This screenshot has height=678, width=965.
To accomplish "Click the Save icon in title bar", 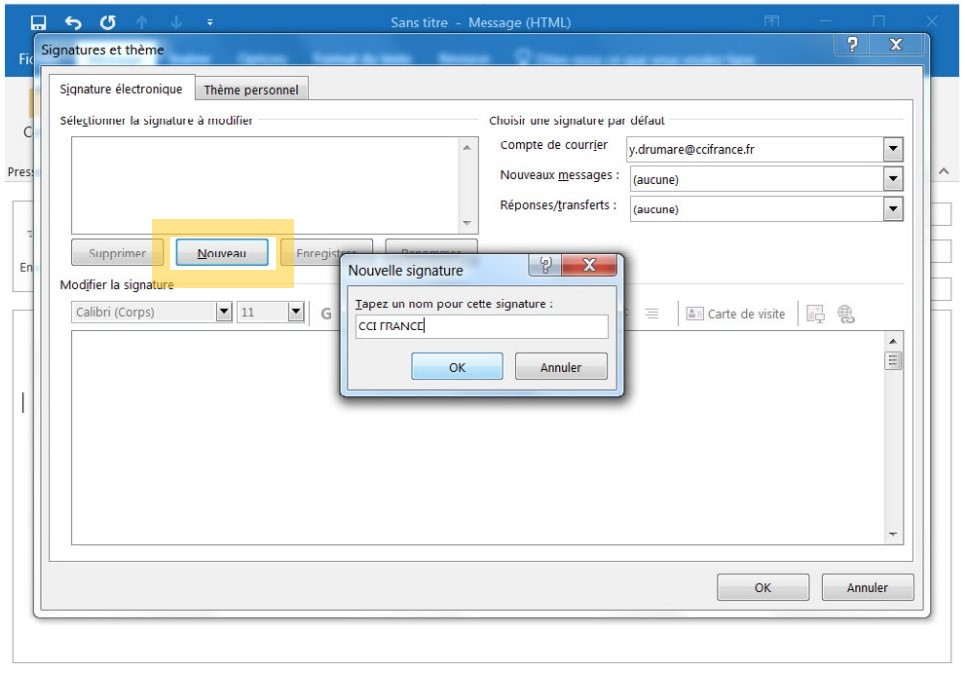I will 38,22.
